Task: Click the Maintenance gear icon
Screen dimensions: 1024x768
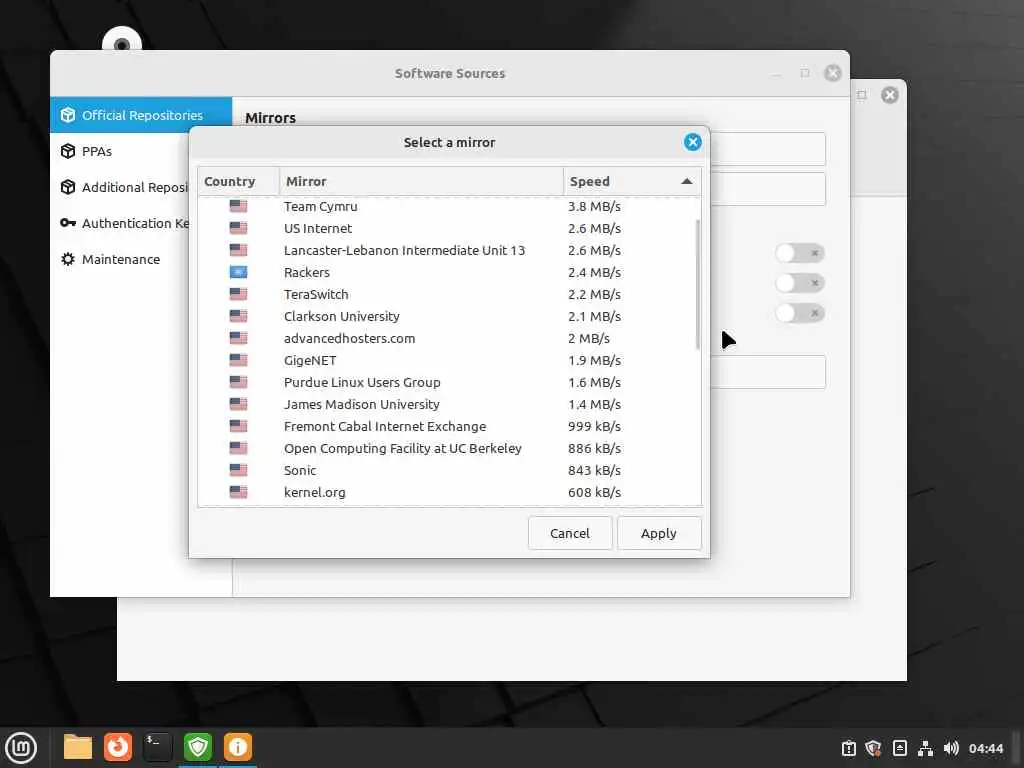Action: coord(68,259)
